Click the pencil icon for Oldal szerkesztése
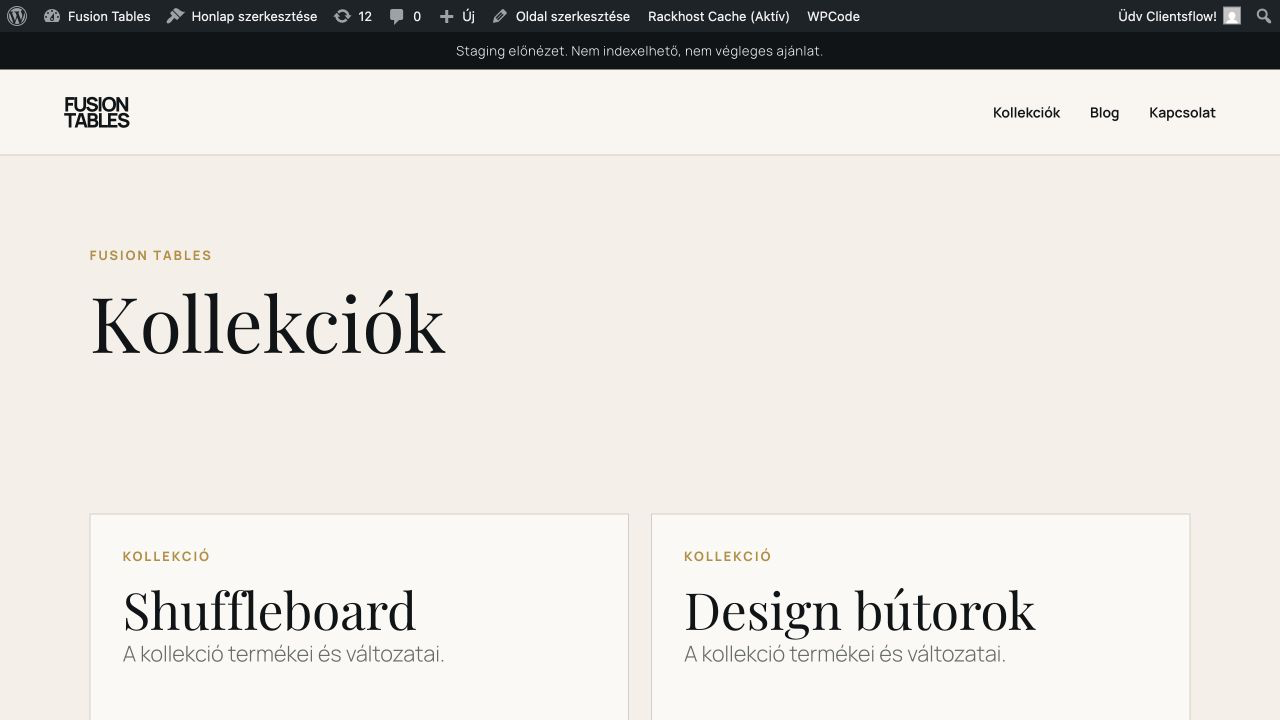Image resolution: width=1280 pixels, height=720 pixels. [x=500, y=16]
